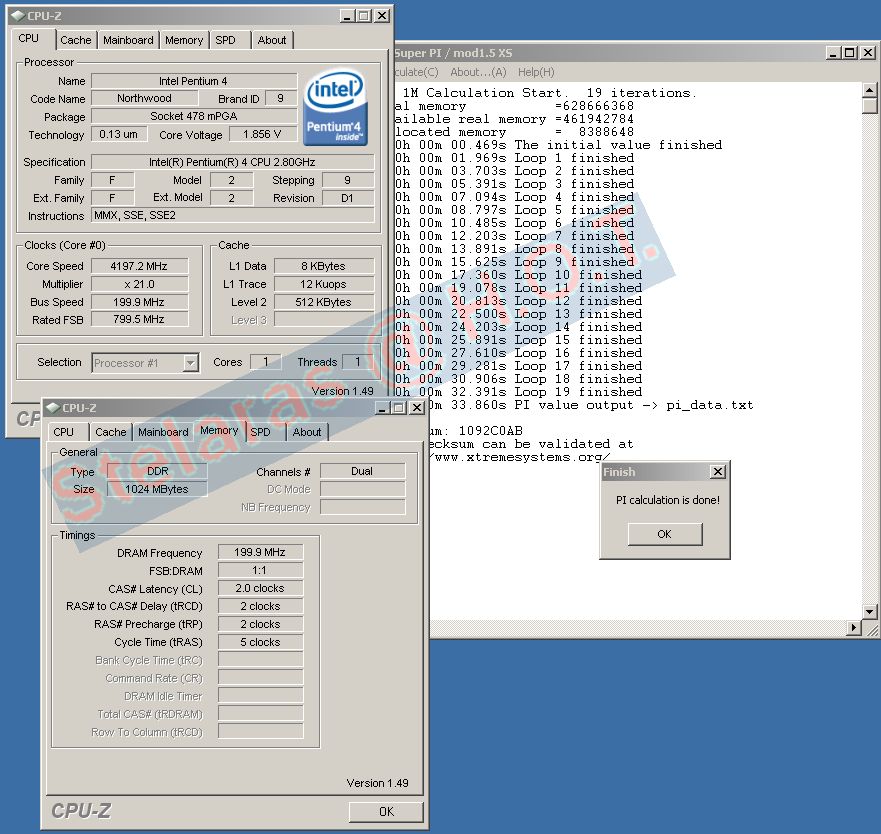This screenshot has height=834, width=881.
Task: Open Memory tab in back CPU-Z window
Action: click(184, 40)
